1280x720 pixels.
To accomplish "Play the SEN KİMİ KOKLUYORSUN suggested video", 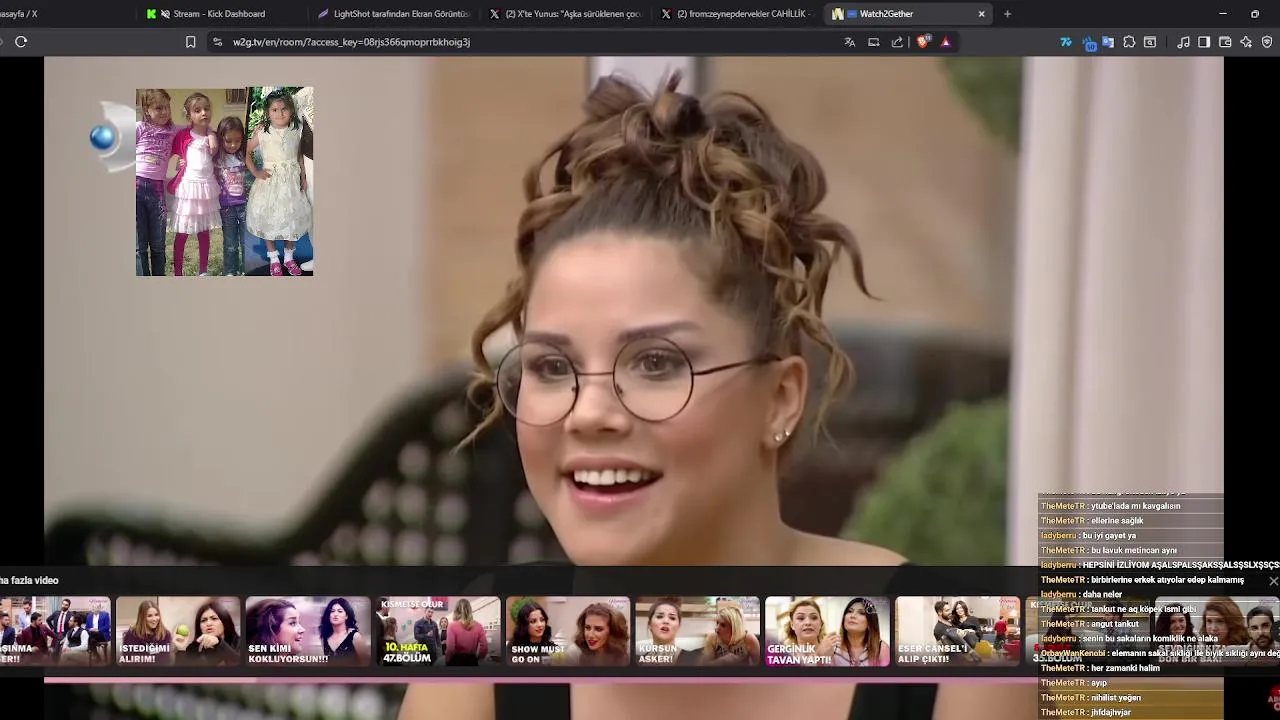I will [308, 631].
